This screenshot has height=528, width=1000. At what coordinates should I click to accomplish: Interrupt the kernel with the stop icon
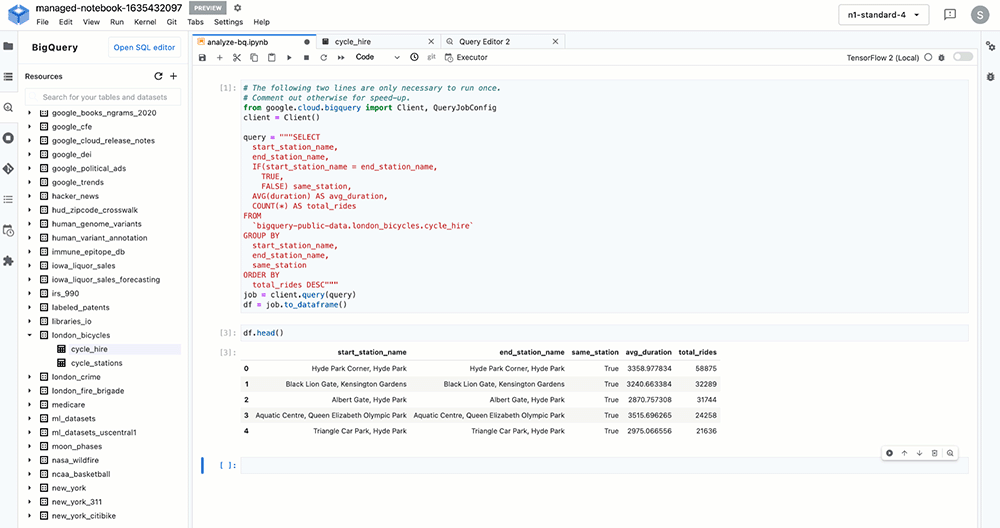pyautogui.click(x=306, y=57)
